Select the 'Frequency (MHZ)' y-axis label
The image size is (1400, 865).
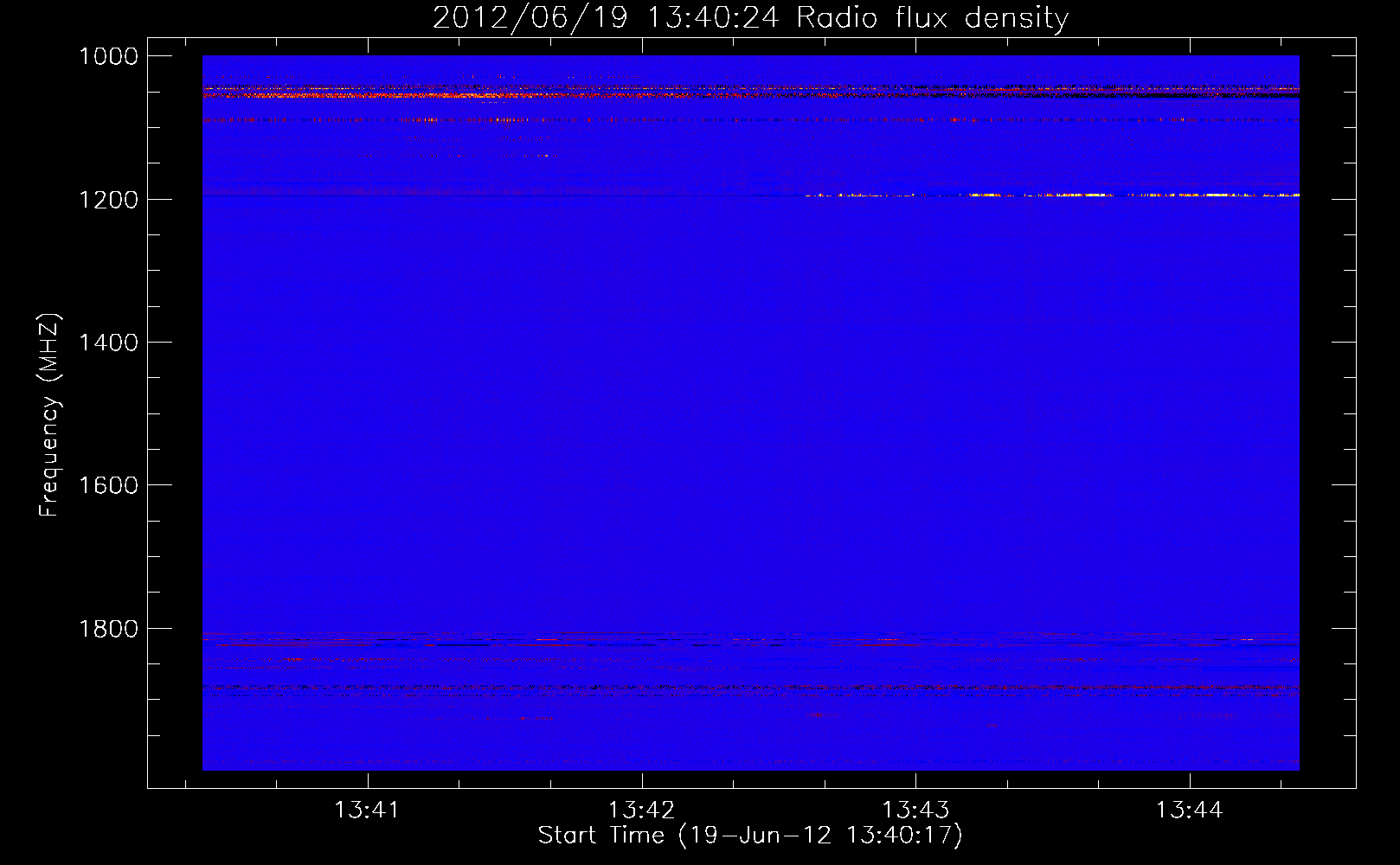click(49, 415)
